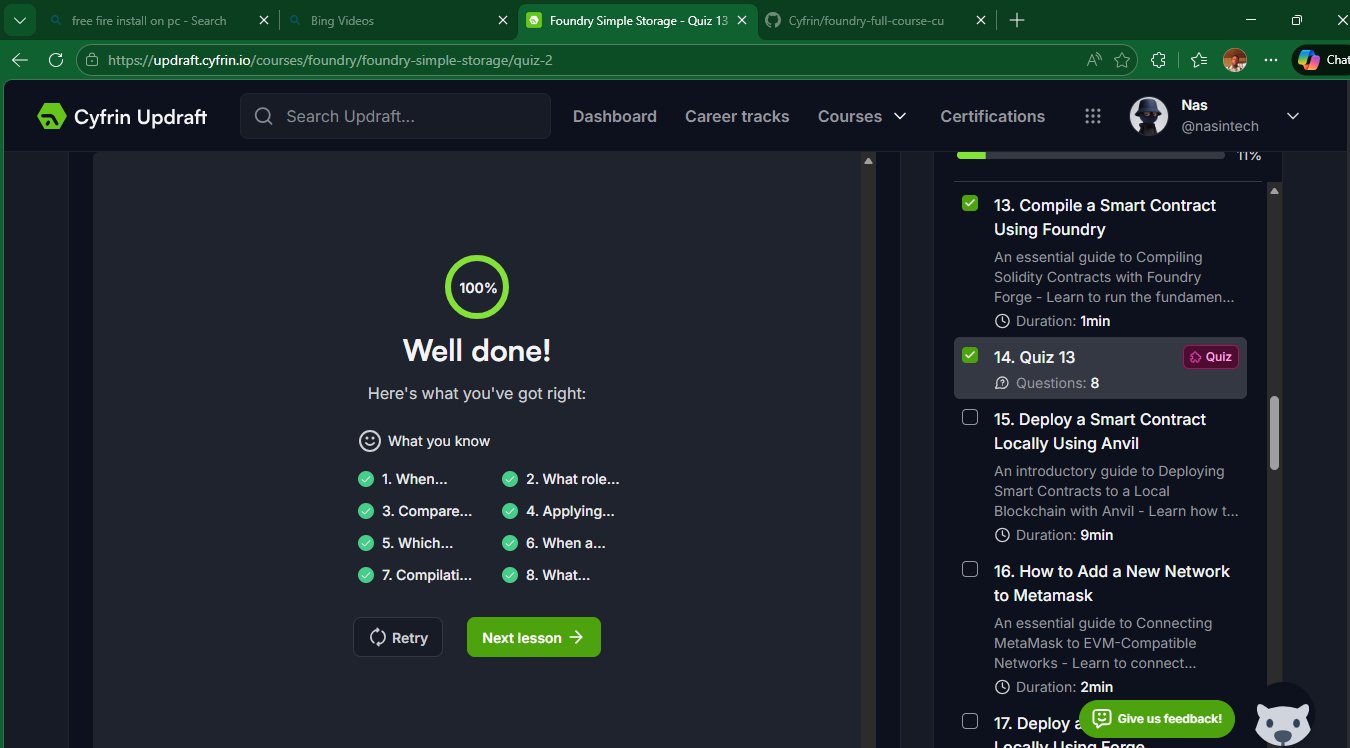
Task: Click the Cyfrin Updraft logo
Action: pyautogui.click(x=121, y=117)
